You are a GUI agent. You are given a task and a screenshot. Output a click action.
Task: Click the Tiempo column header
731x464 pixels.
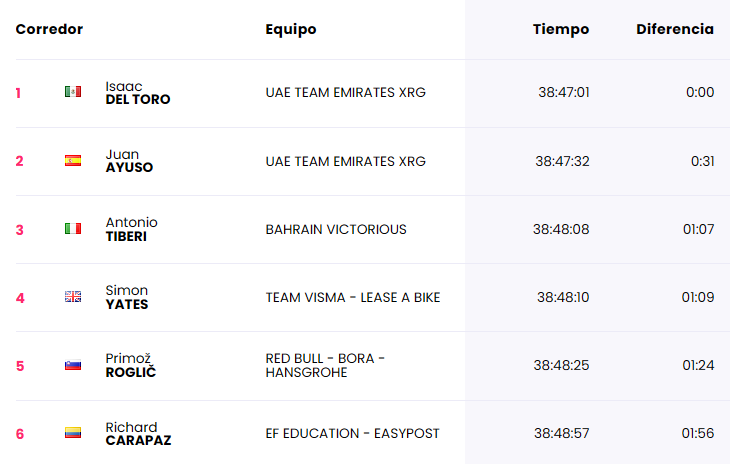click(x=561, y=29)
